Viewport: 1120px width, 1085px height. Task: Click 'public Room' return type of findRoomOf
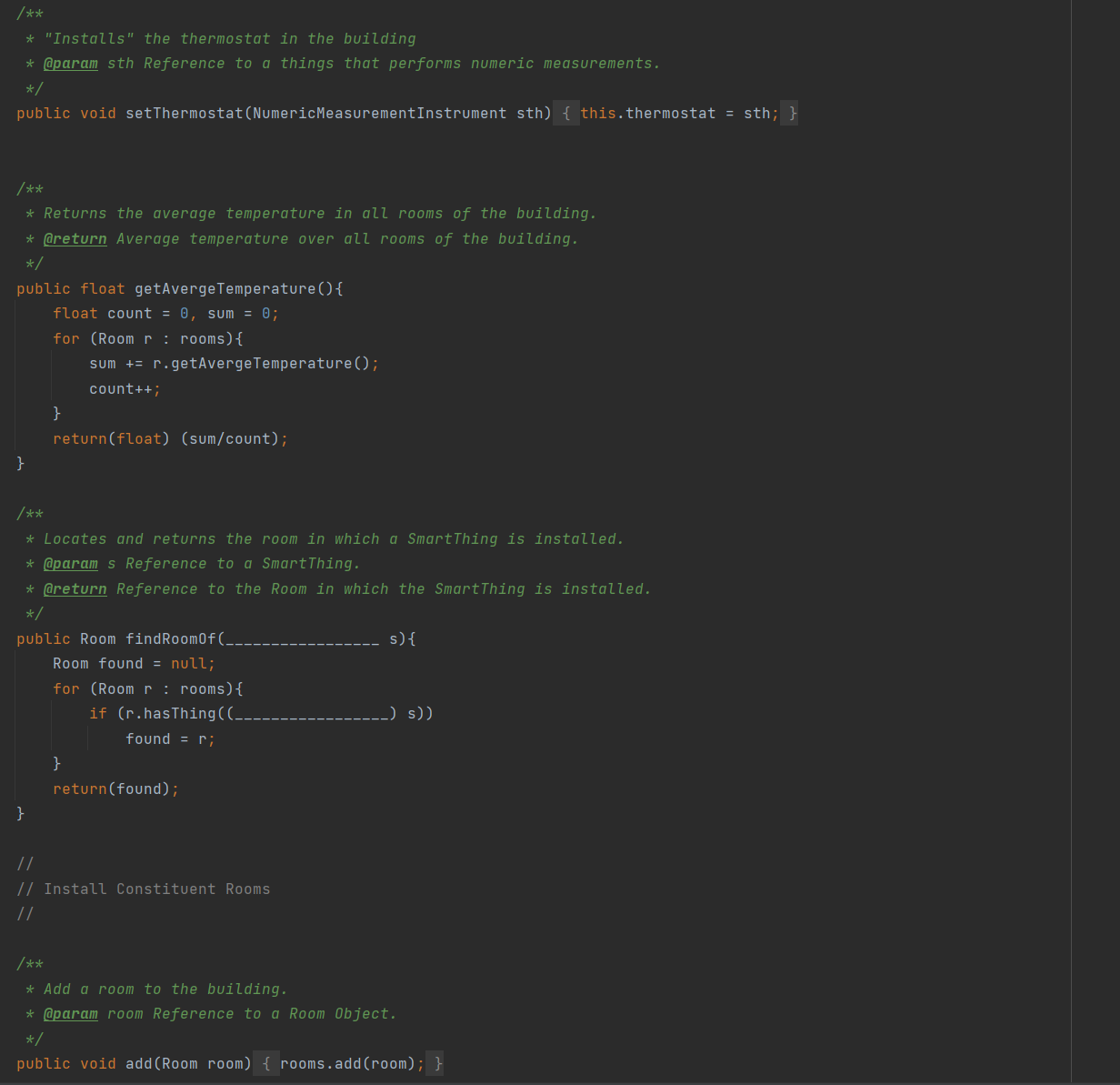pyautogui.click(x=66, y=639)
